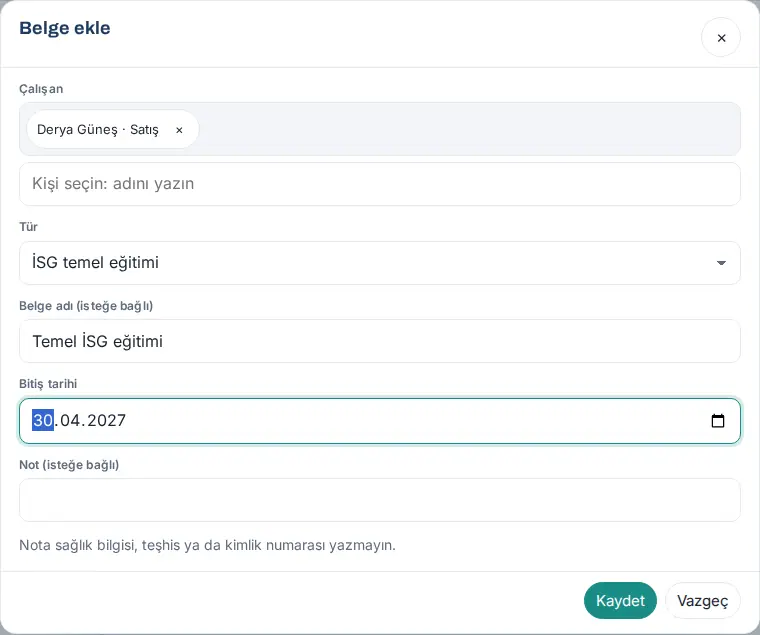Open the calendar picker icon
Image resolution: width=760 pixels, height=635 pixels.
pyautogui.click(x=718, y=421)
